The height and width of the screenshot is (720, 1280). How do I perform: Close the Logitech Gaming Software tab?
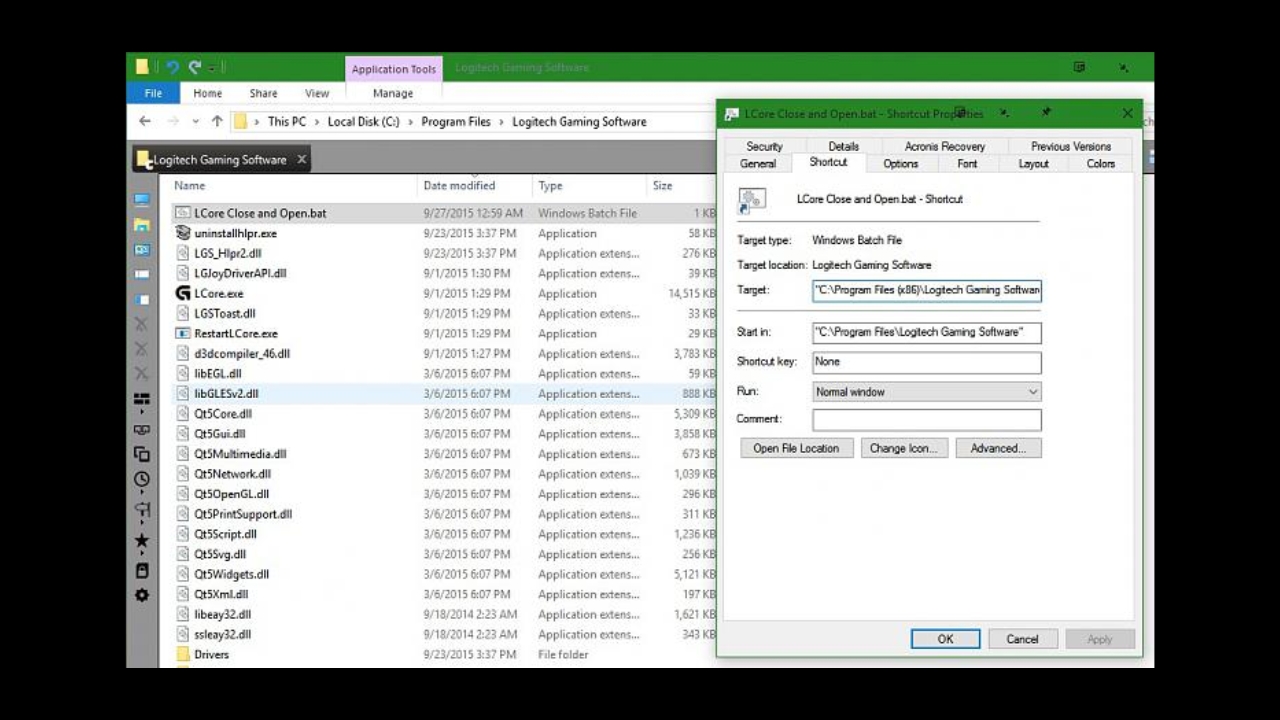[301, 159]
